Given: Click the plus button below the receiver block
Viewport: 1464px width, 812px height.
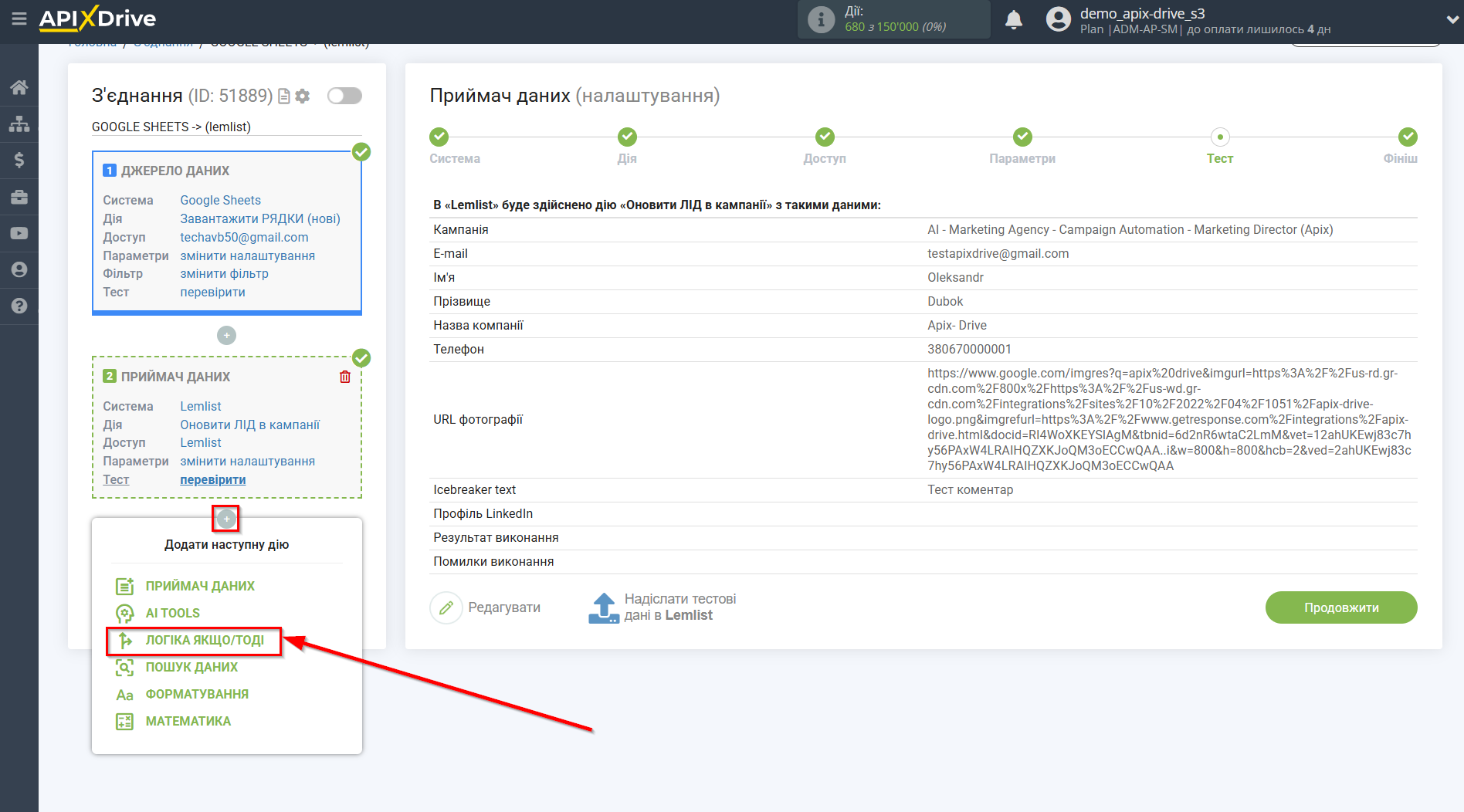Looking at the screenshot, I should pyautogui.click(x=226, y=519).
